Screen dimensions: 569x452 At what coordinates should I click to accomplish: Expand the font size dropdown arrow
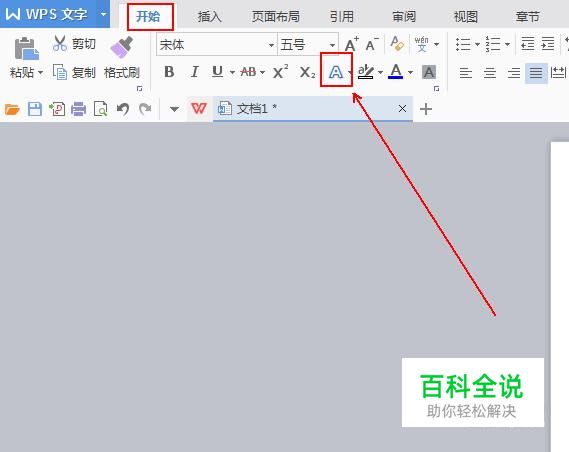[x=332, y=45]
